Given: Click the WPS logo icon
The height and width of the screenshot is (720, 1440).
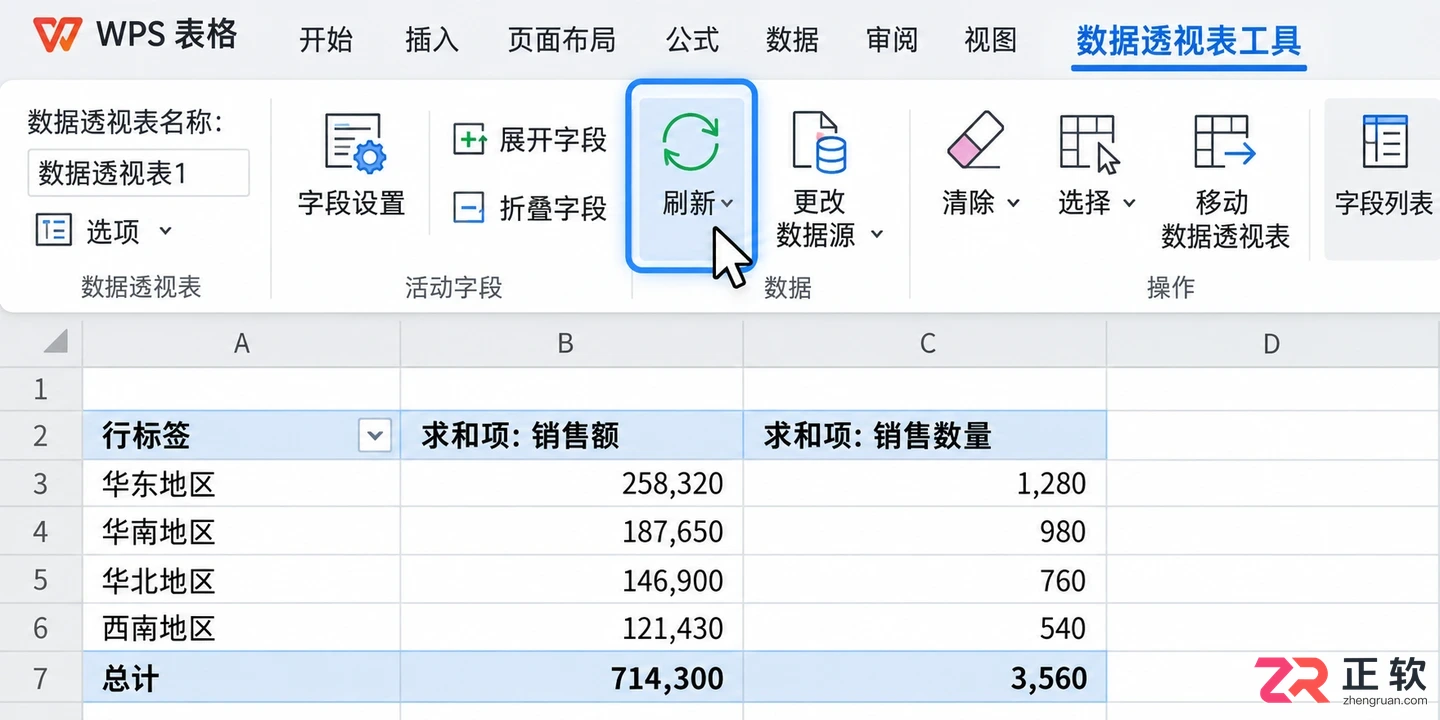Looking at the screenshot, I should point(57,35).
